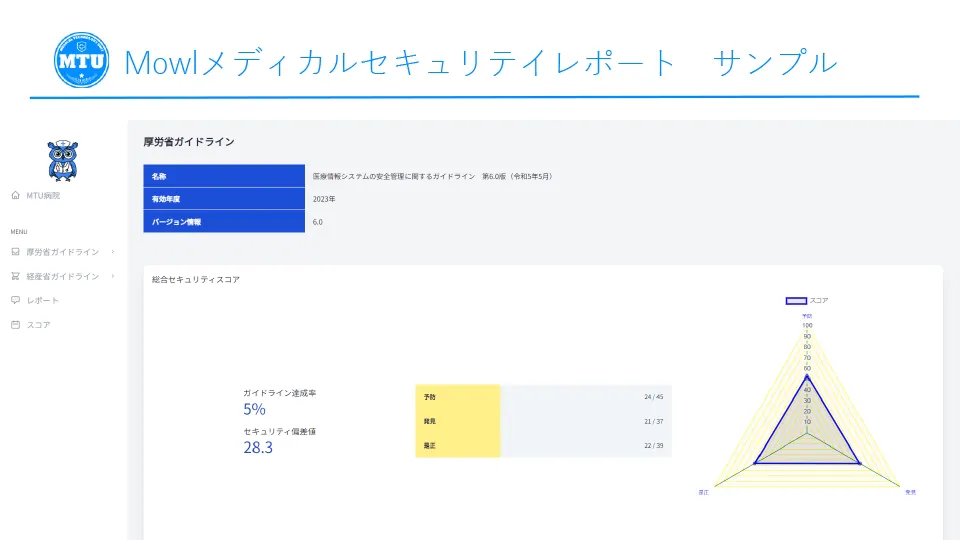This screenshot has height=540, width=960.
Task: Click the ガイドライン達成率 5% value
Action: pos(254,409)
